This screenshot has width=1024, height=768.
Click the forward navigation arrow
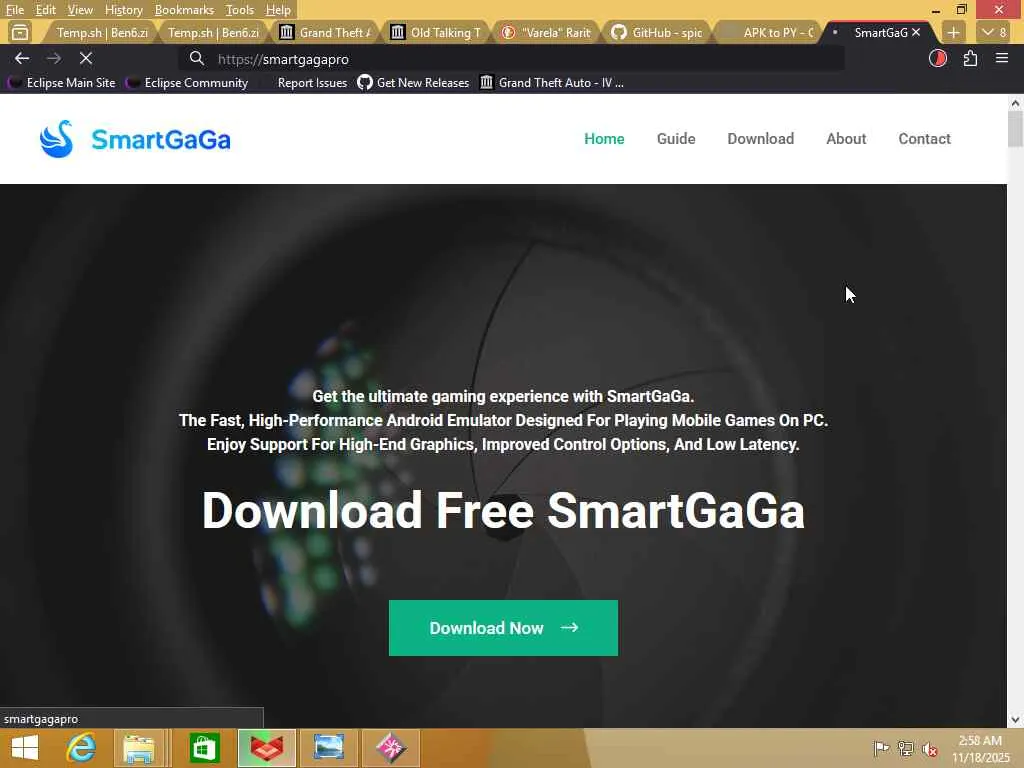pyautogui.click(x=54, y=59)
